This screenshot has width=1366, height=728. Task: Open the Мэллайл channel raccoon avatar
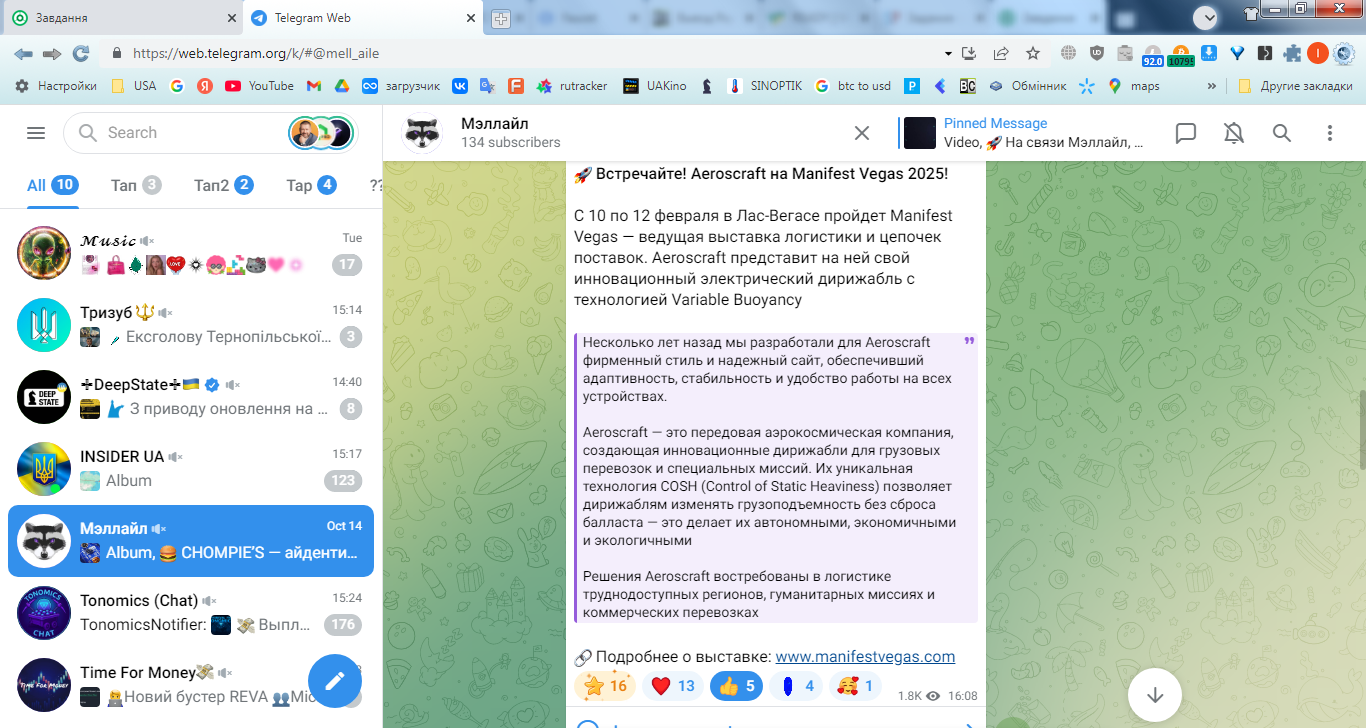[x=422, y=133]
